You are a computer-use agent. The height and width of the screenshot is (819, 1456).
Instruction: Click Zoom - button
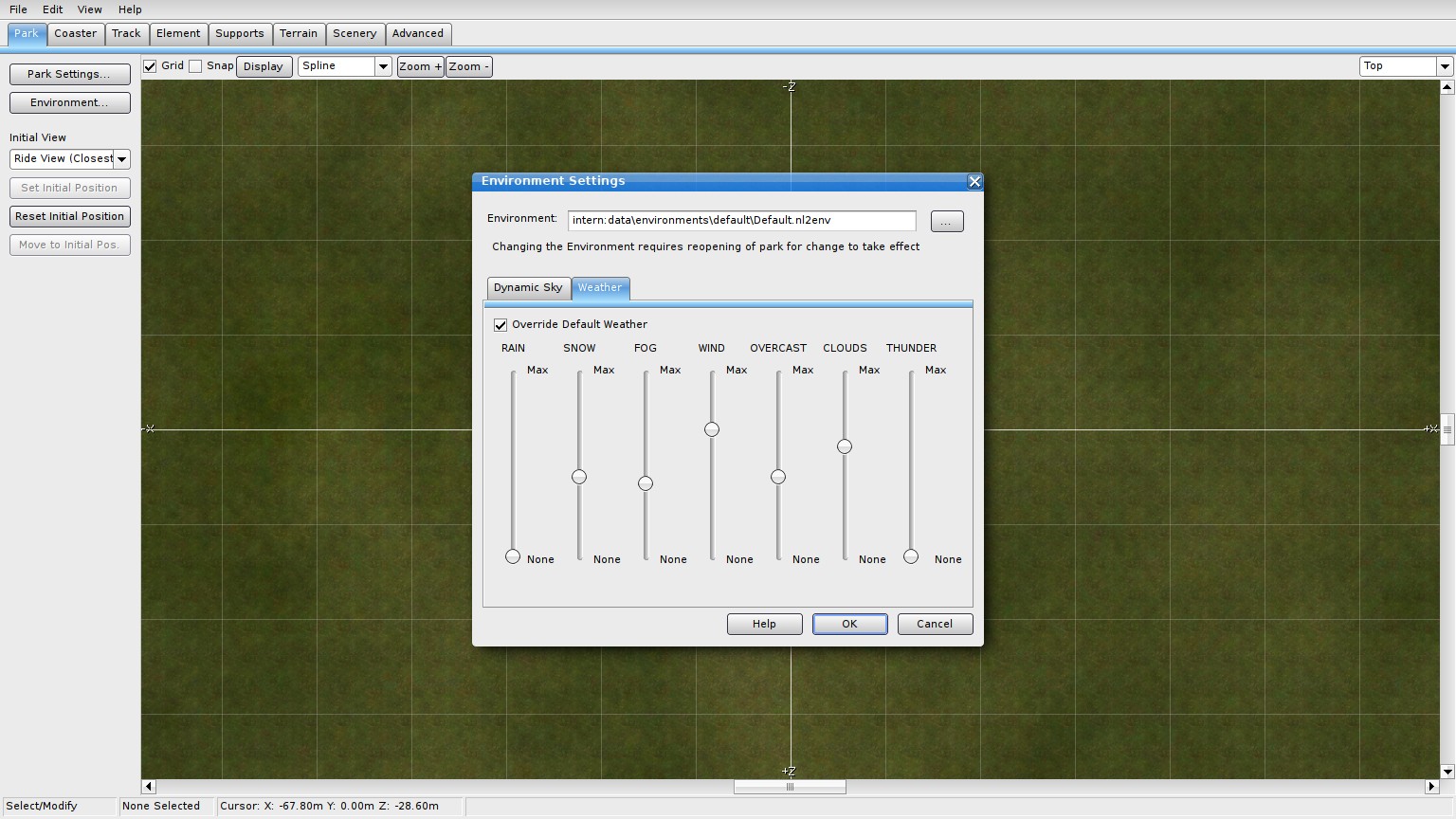[469, 66]
